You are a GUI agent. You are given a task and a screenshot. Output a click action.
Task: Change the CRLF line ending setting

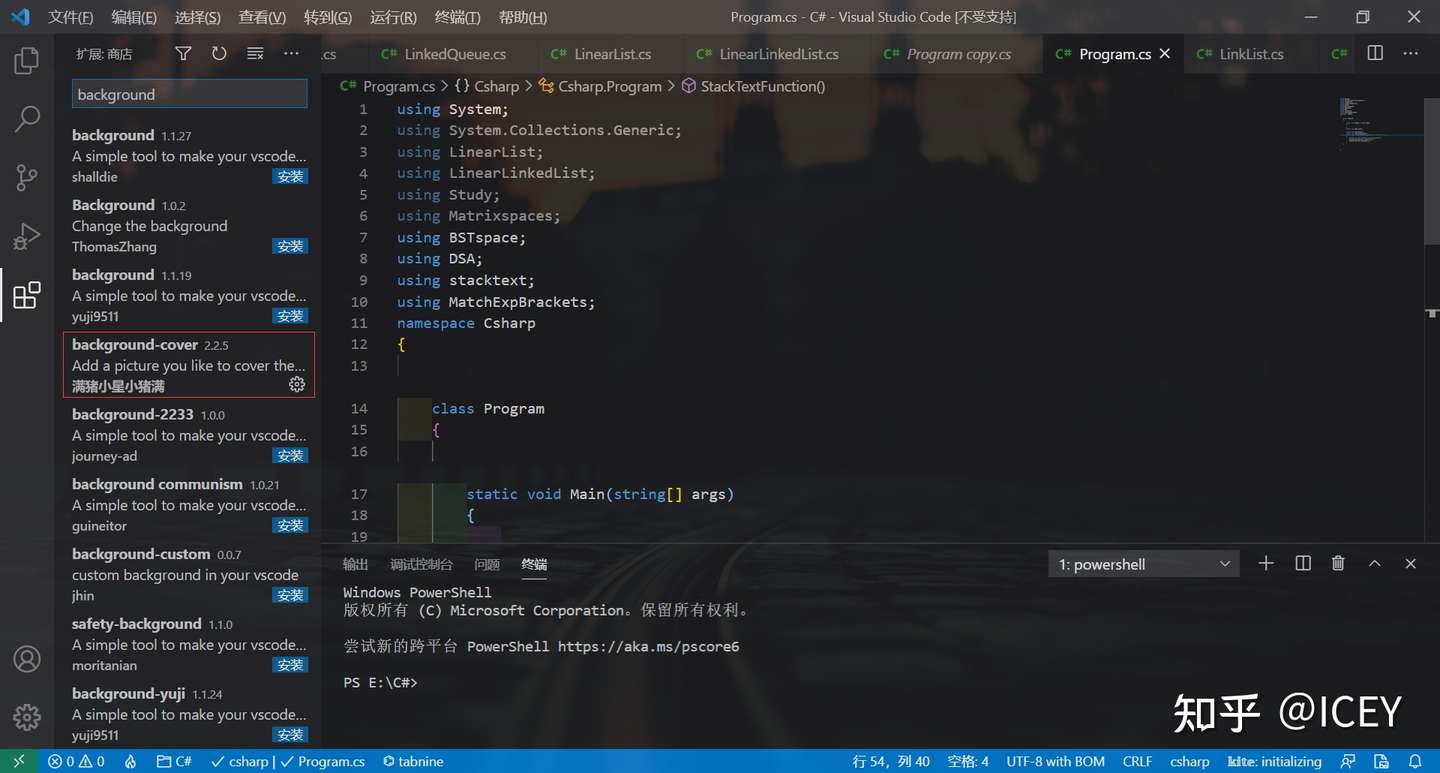pos(1138,761)
